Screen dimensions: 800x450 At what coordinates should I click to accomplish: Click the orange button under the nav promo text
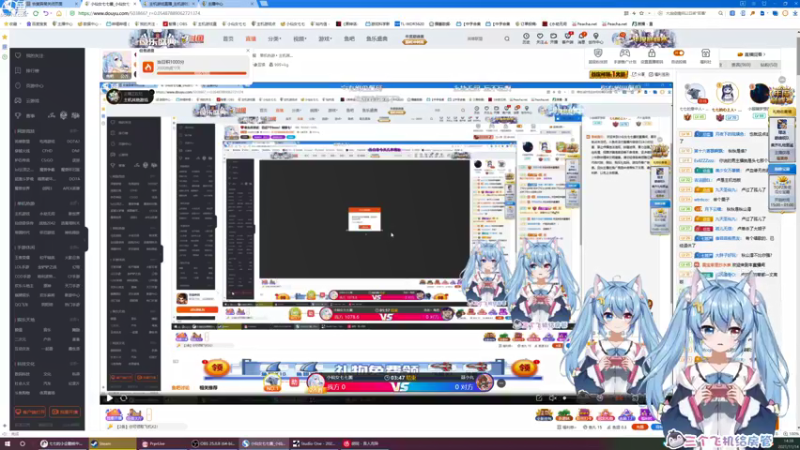[x=414, y=42]
